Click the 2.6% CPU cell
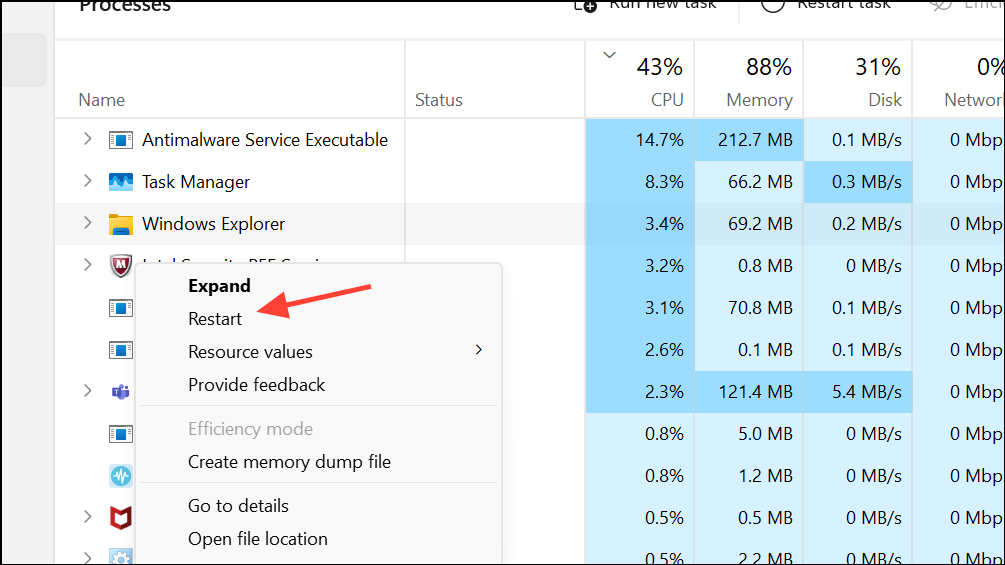Screen dimensions: 1005x565 [640, 350]
